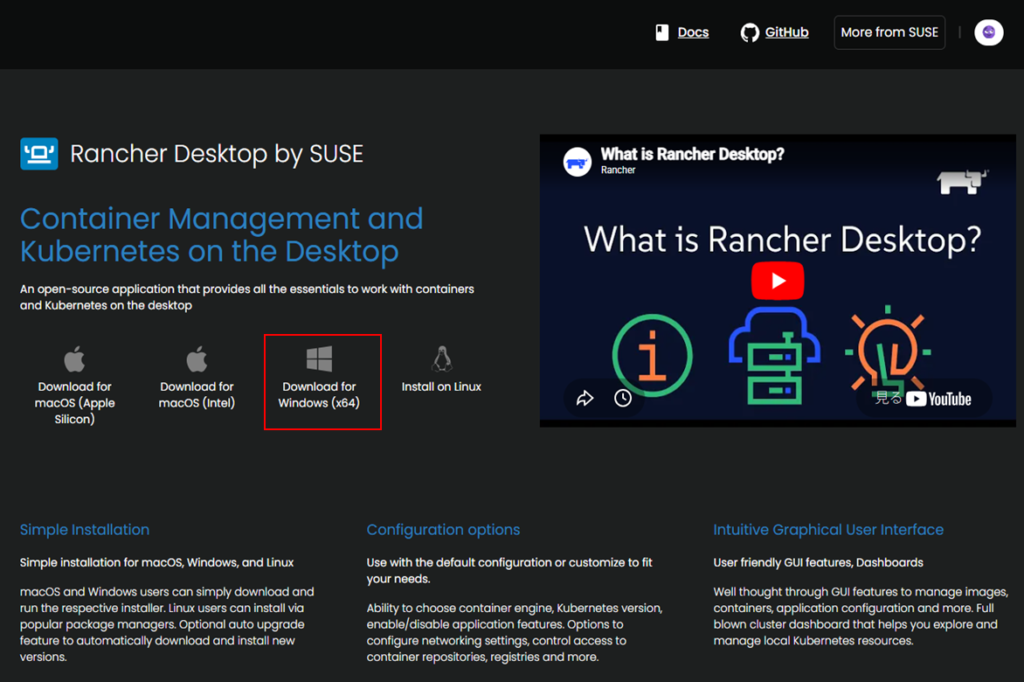This screenshot has width=1024, height=682.
Task: Open the GitHub link
Action: pyautogui.click(x=786, y=33)
